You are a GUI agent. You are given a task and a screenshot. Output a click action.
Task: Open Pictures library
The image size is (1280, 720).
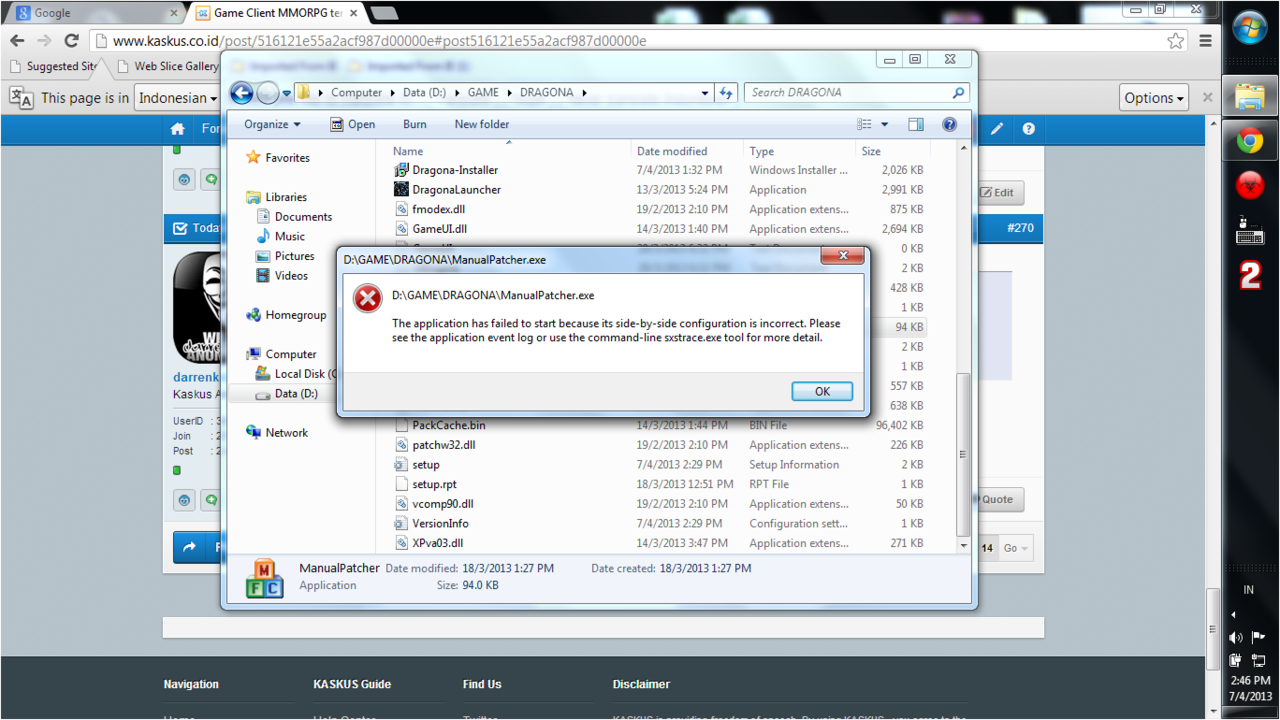tap(294, 256)
